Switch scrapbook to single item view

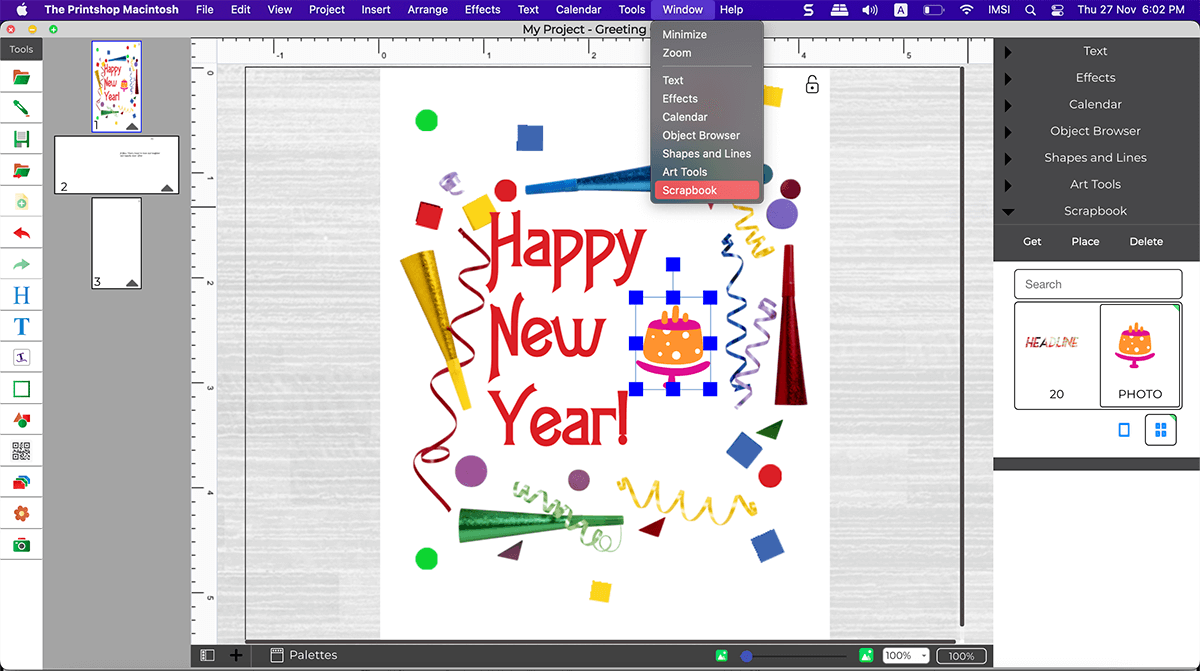coord(1123,430)
